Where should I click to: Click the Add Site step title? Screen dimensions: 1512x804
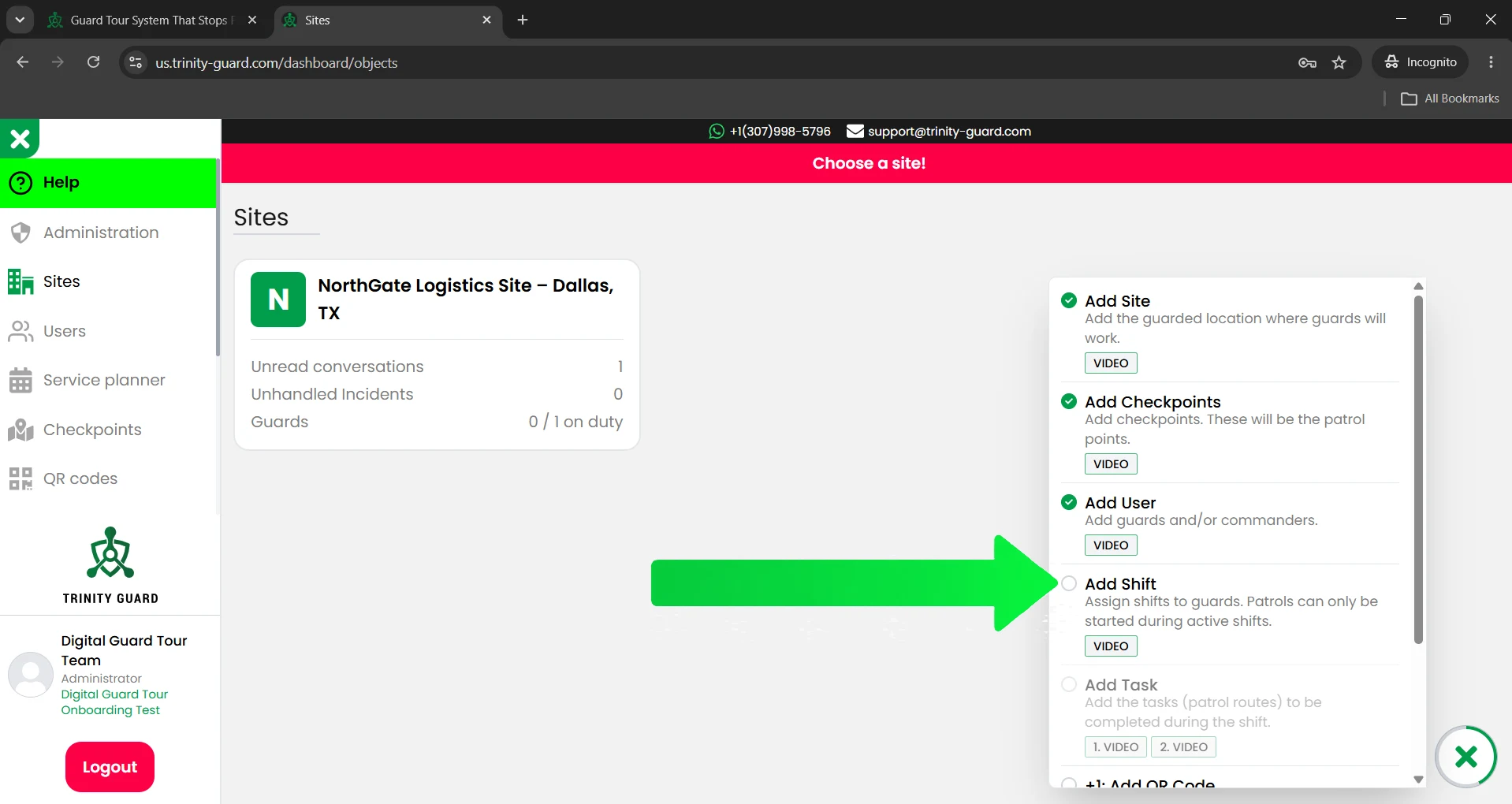1117,301
